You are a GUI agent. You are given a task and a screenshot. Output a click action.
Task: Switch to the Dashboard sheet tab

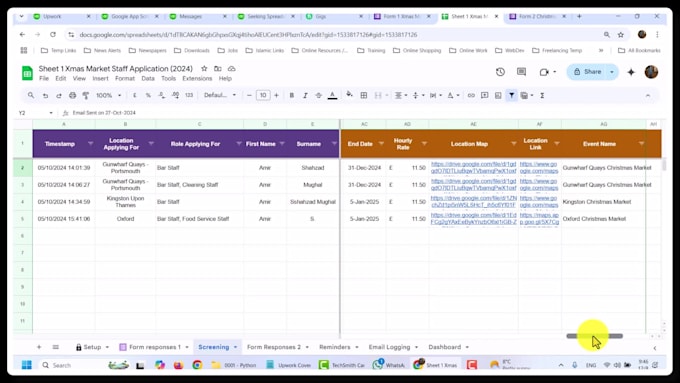[448, 347]
